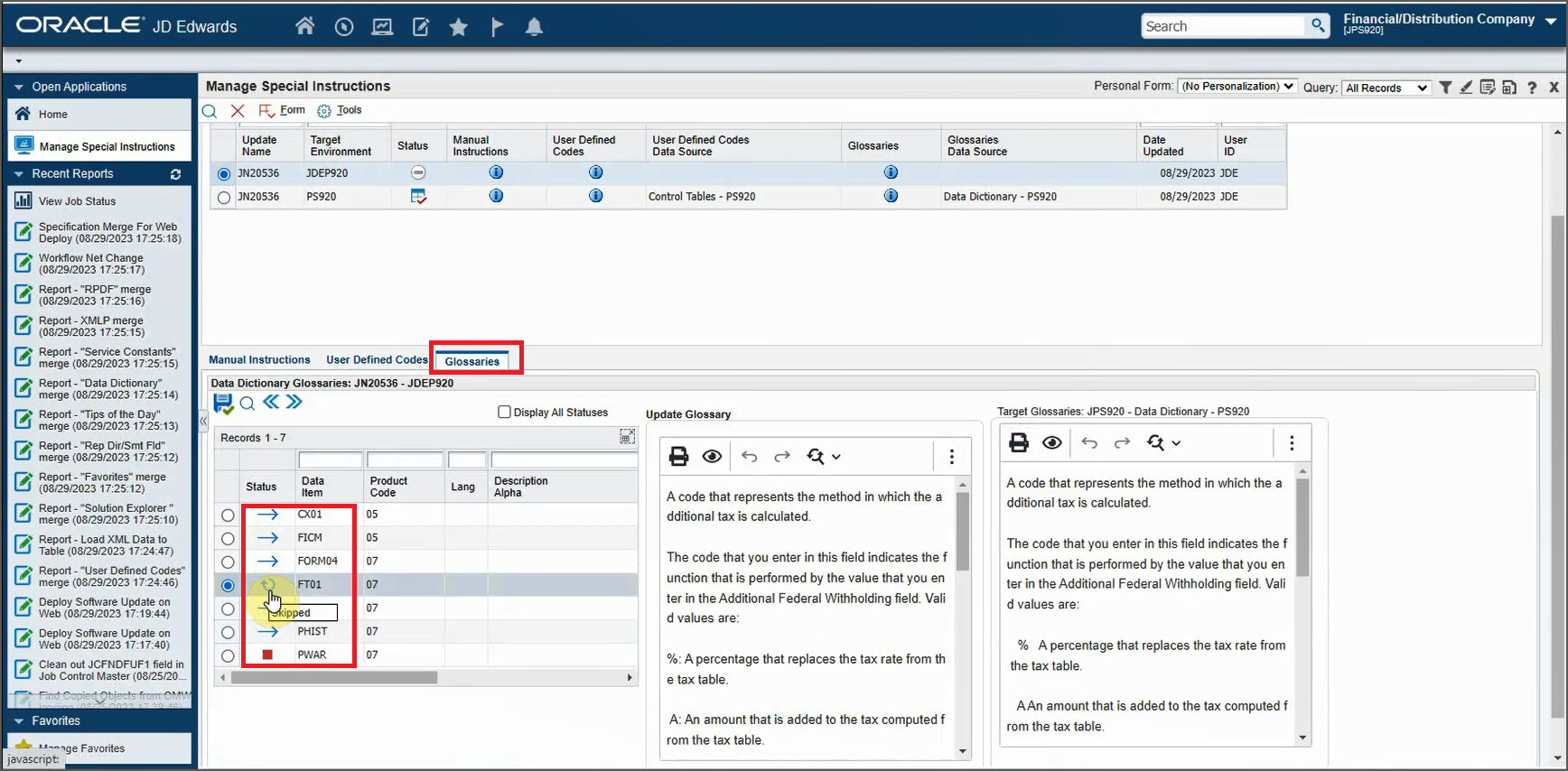Viewport: 1568px width, 771px height.
Task: Open View Job Status link
Action: pos(77,201)
